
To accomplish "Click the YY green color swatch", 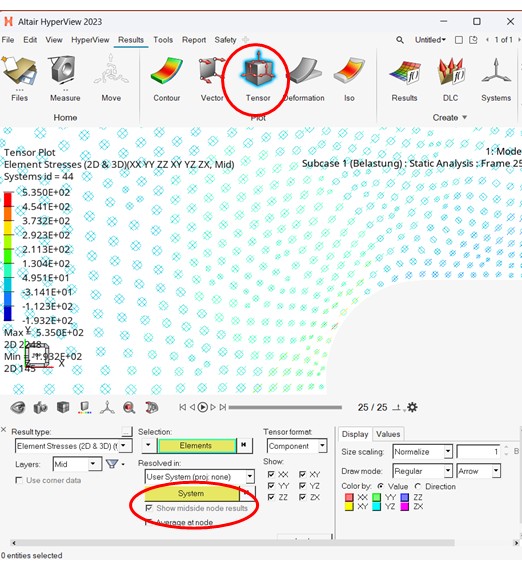I will (377, 498).
